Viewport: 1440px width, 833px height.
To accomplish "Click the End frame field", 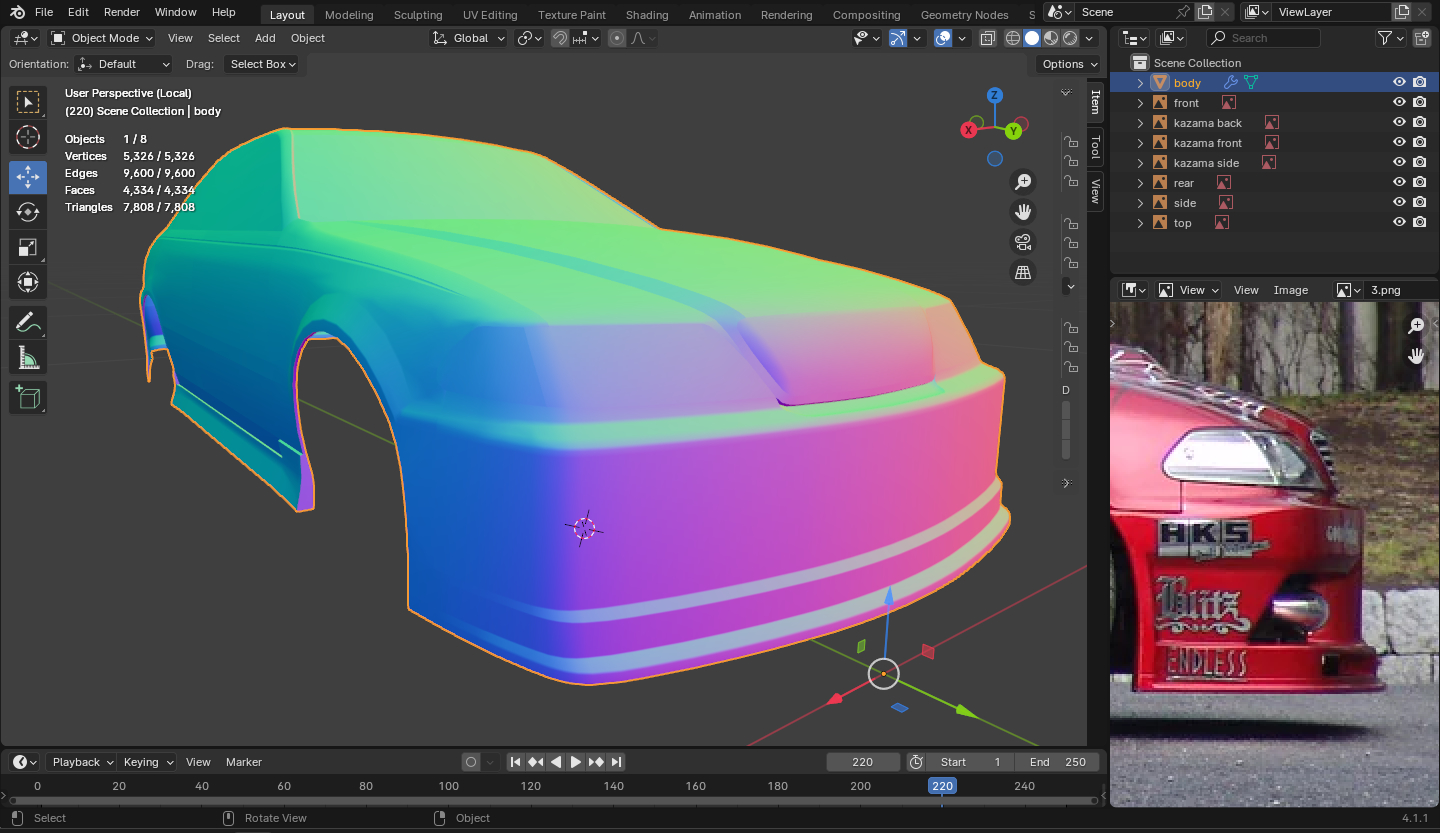I will tap(1058, 762).
